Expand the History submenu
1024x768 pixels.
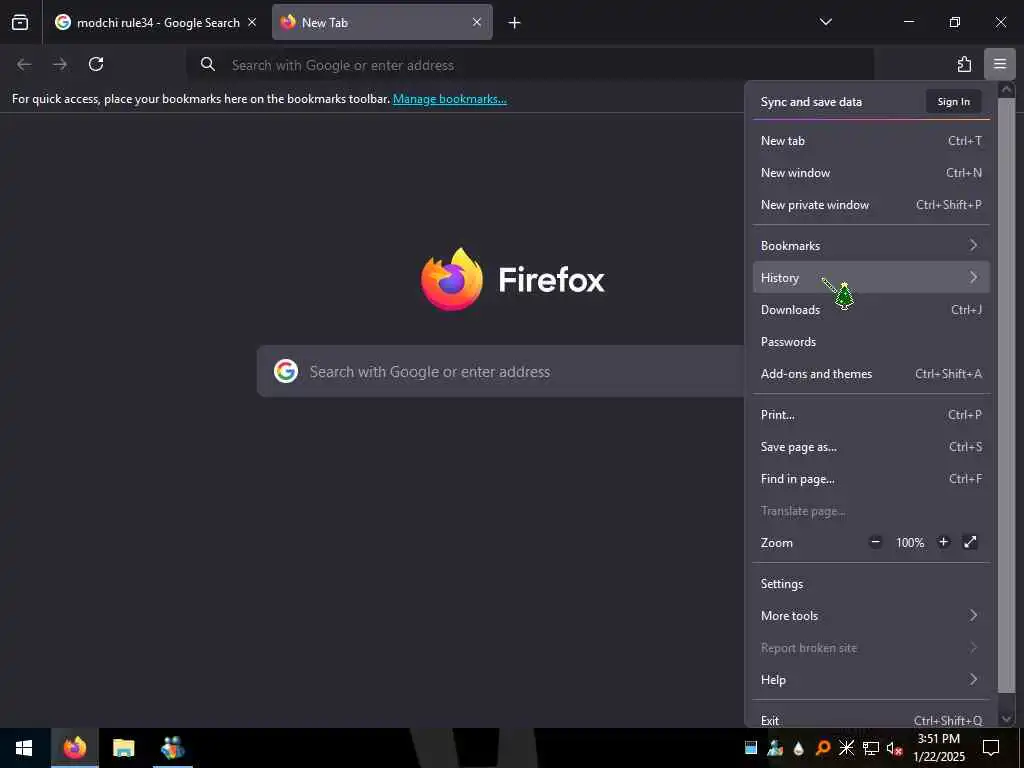point(871,278)
